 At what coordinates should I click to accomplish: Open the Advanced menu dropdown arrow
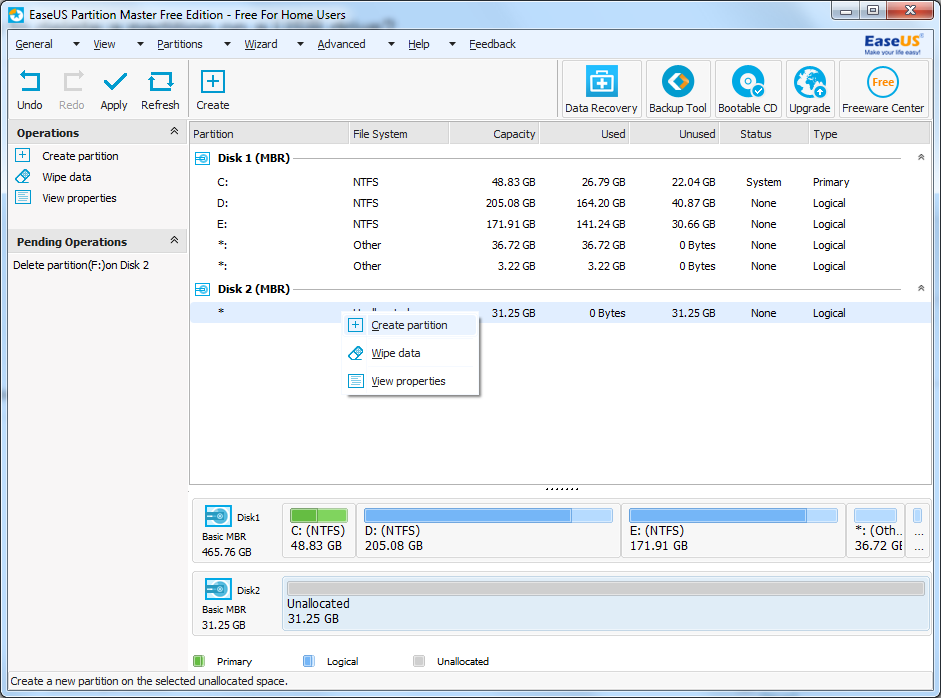coord(391,44)
